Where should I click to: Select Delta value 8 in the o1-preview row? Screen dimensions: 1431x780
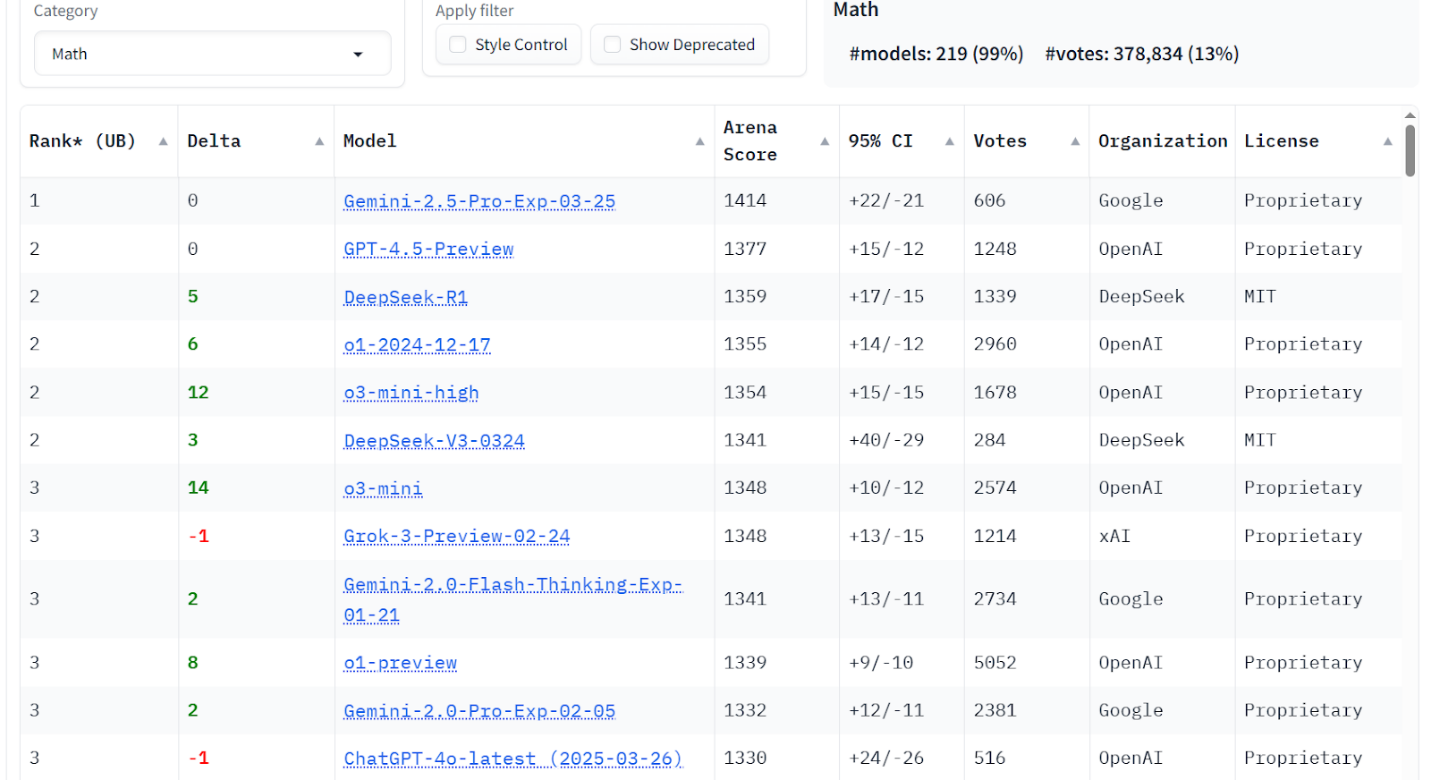click(193, 663)
